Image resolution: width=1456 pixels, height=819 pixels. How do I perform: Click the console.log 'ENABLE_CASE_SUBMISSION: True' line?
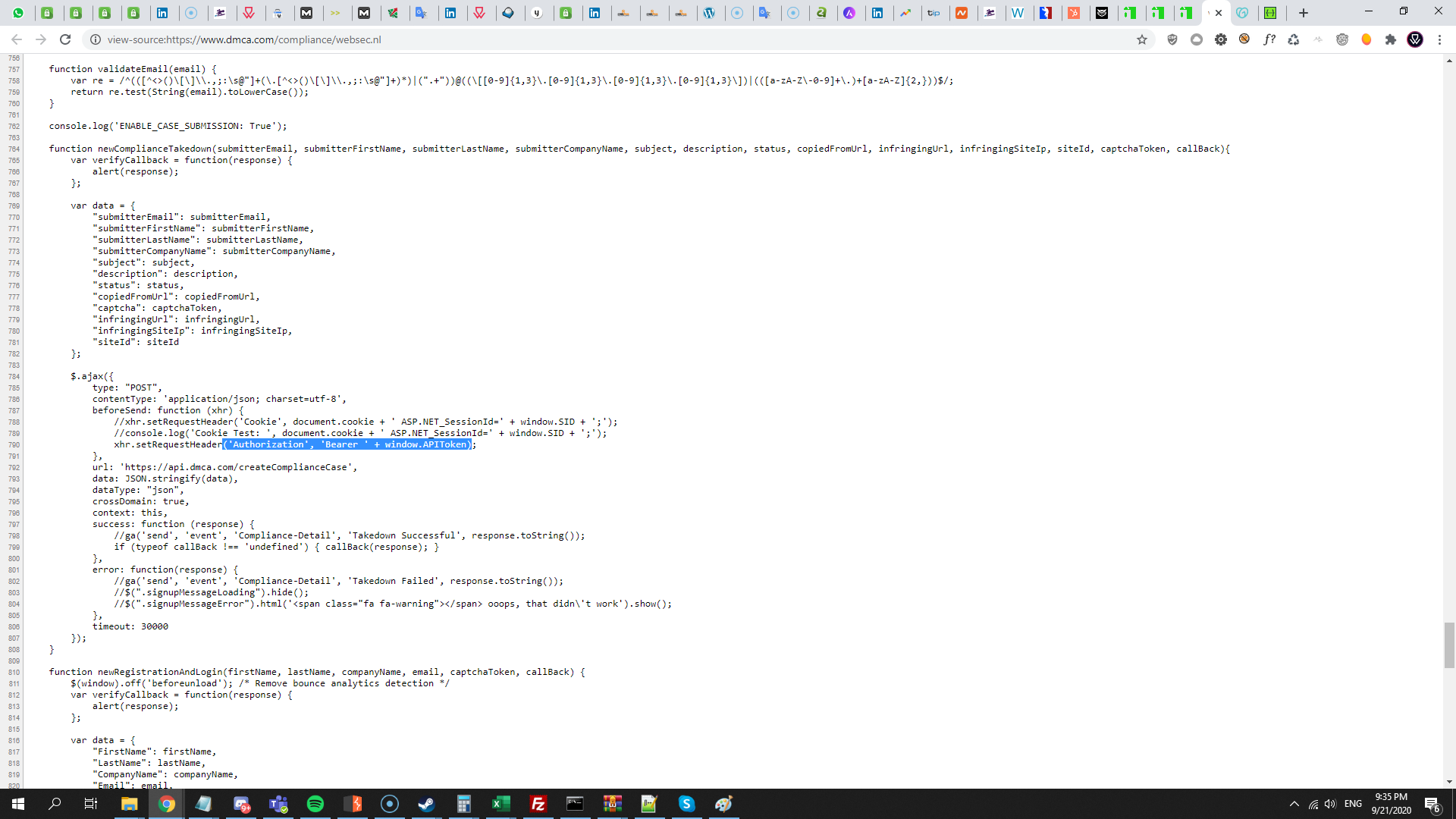(168, 126)
